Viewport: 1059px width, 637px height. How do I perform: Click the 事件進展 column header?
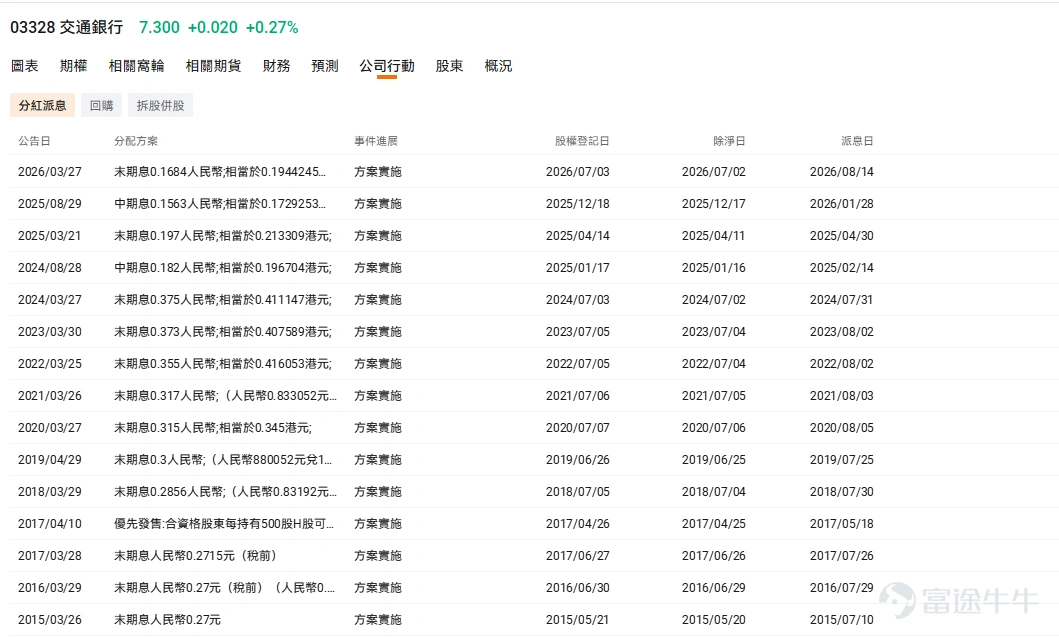point(376,141)
